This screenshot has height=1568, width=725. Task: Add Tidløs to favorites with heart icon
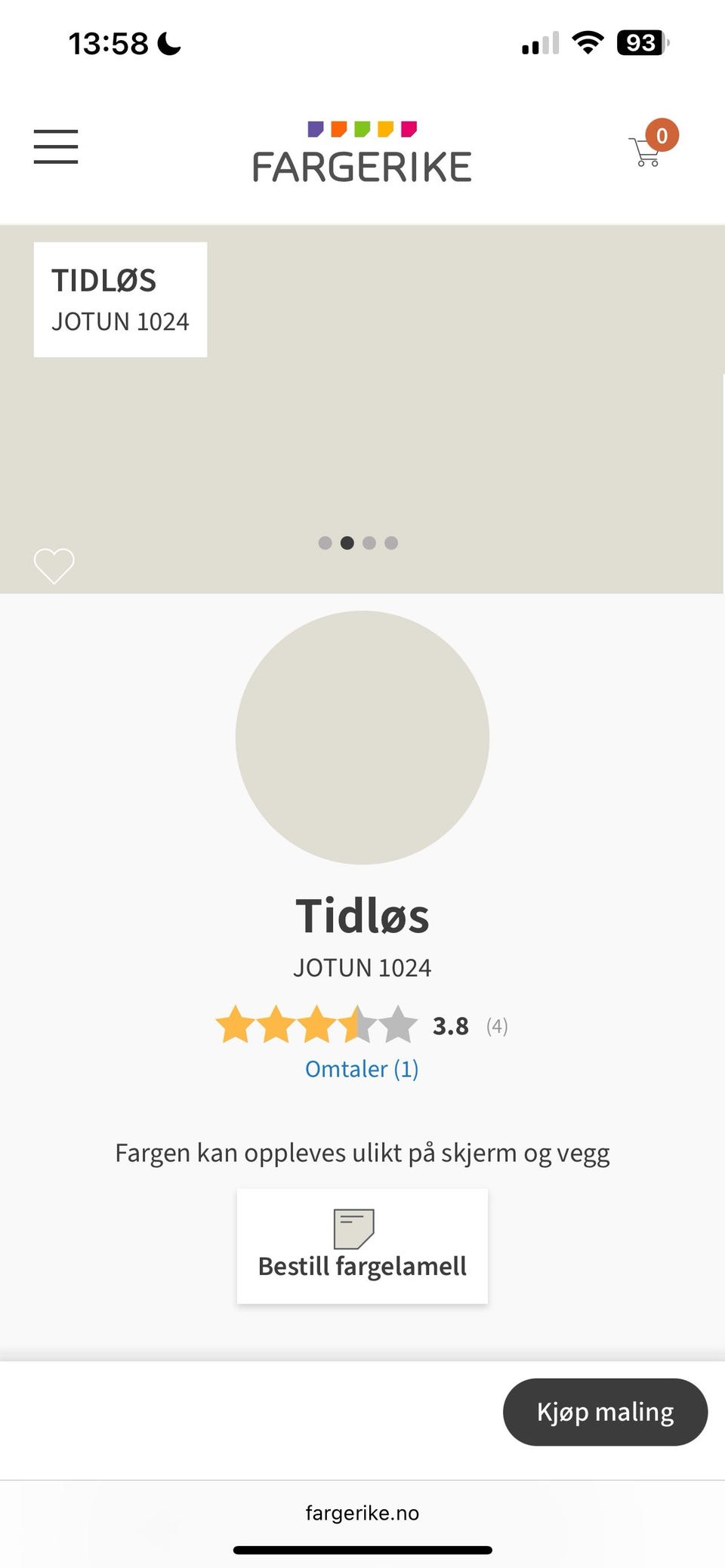pos(54,565)
